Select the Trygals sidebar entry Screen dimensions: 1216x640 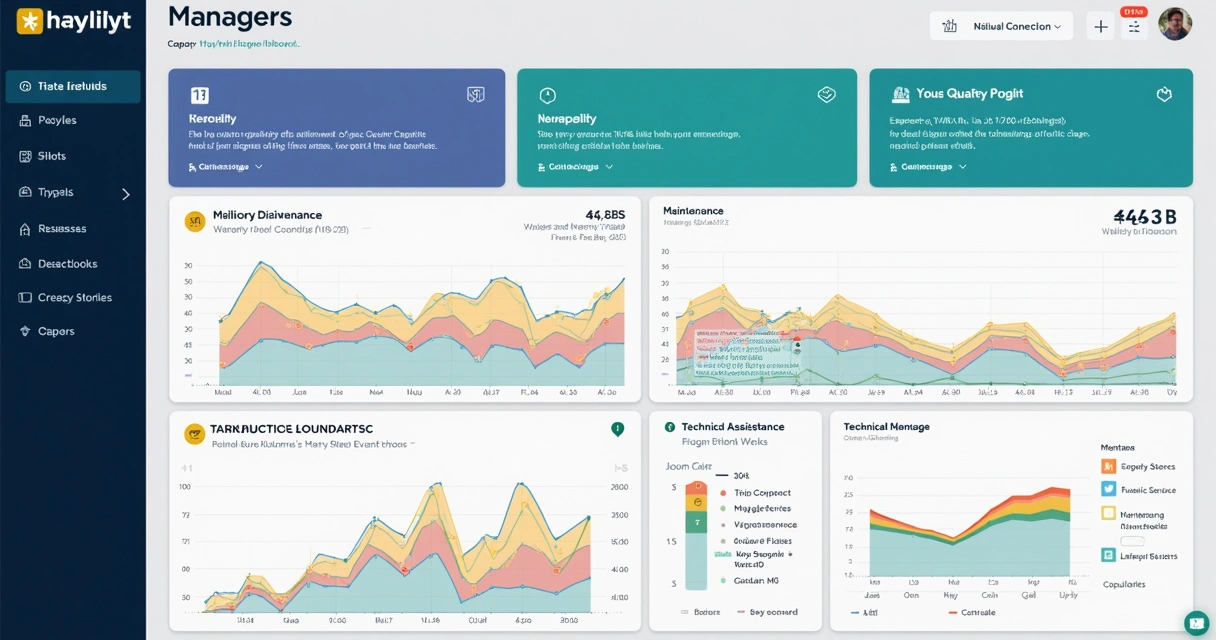pyautogui.click(x=56, y=192)
